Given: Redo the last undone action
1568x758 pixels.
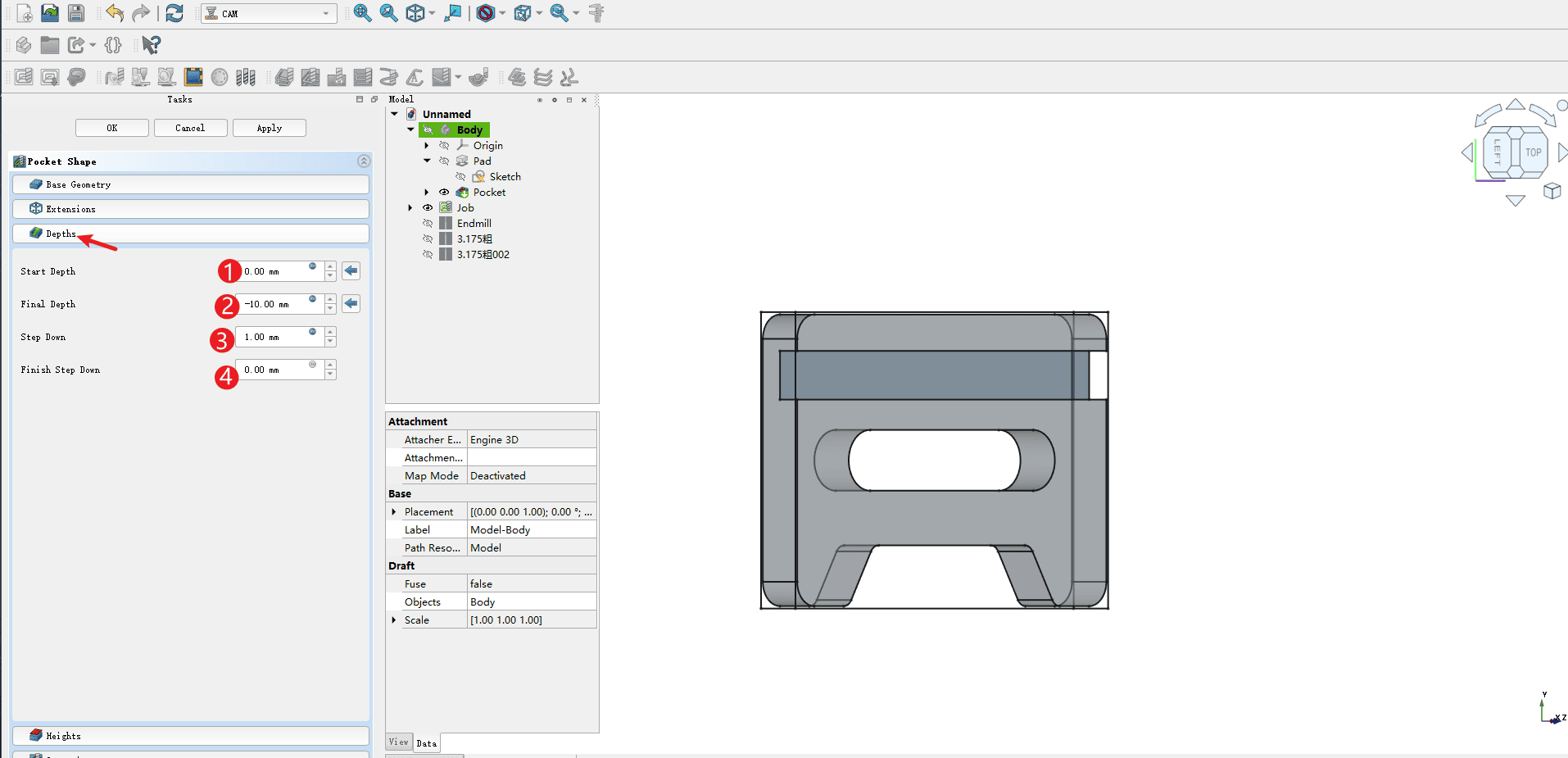Looking at the screenshot, I should coord(141,13).
